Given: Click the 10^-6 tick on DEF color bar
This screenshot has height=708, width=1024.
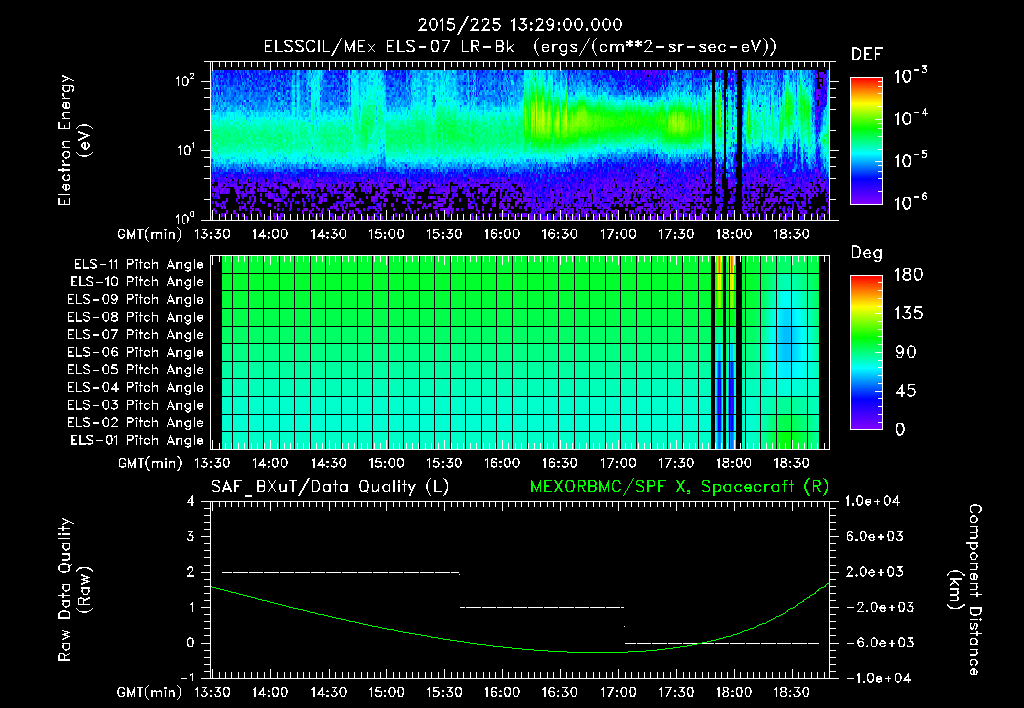Looking at the screenshot, I should [911, 203].
